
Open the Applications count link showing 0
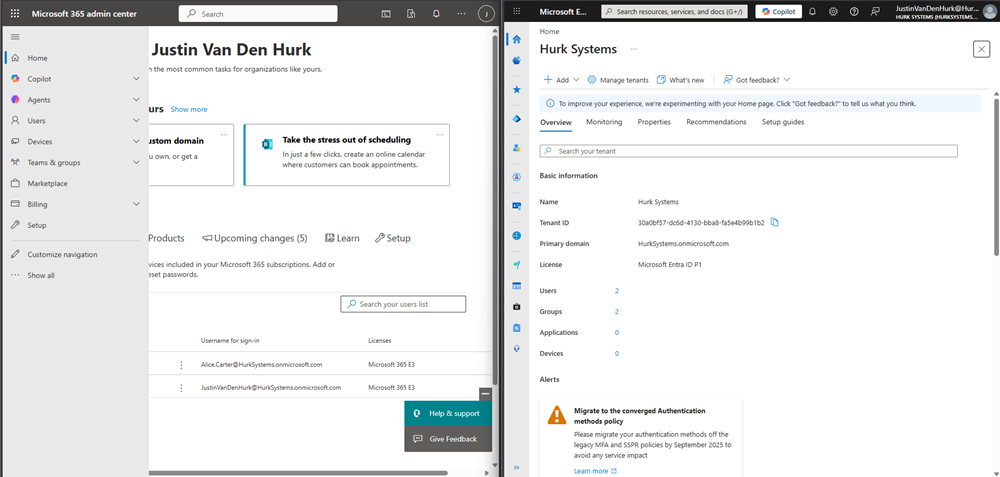[x=617, y=333]
